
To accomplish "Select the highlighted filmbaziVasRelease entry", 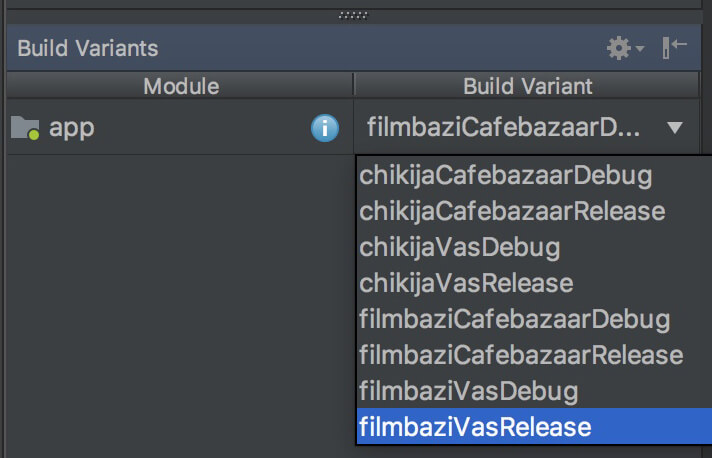I will (x=534, y=426).
